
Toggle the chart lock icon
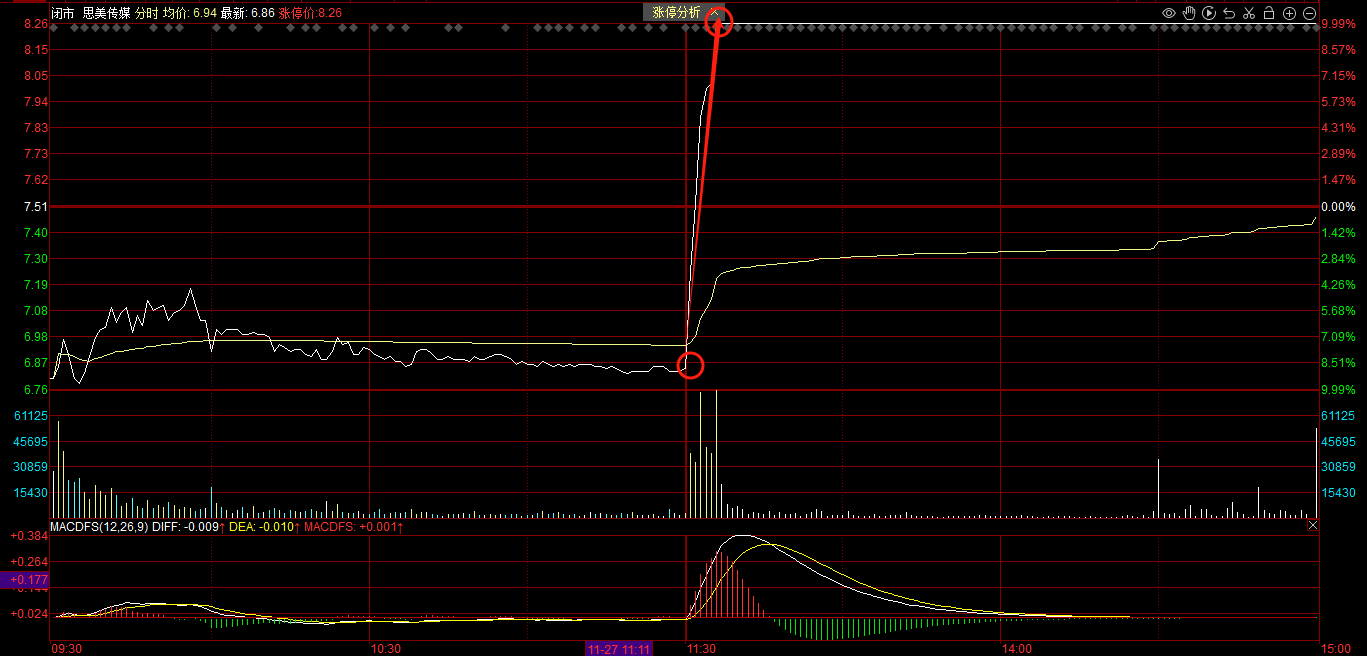(x=1269, y=13)
